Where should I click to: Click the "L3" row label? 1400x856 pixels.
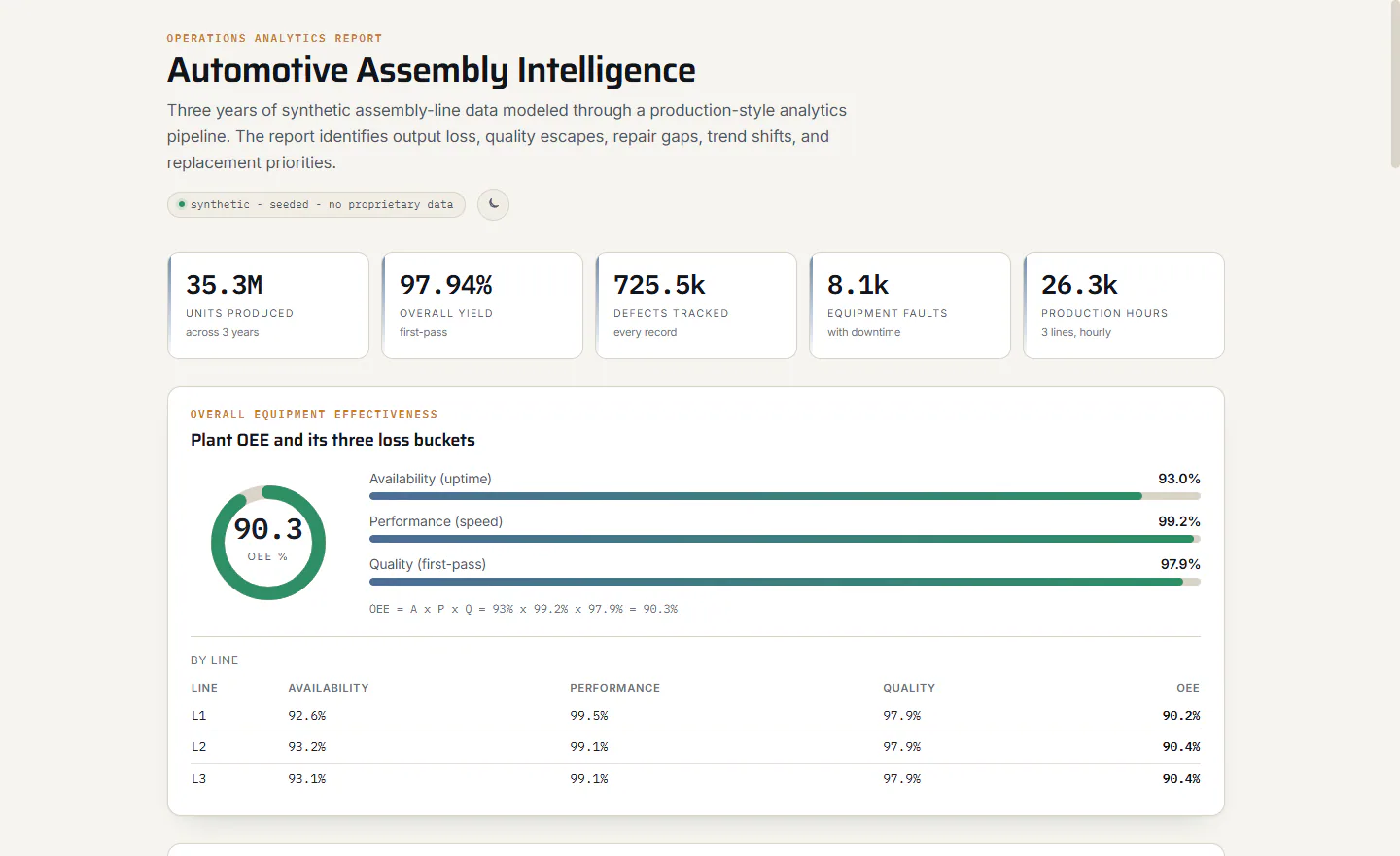pyautogui.click(x=199, y=779)
